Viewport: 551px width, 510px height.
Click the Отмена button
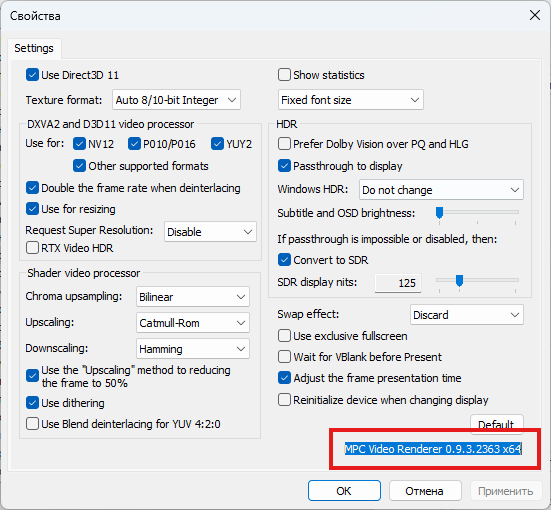424,491
